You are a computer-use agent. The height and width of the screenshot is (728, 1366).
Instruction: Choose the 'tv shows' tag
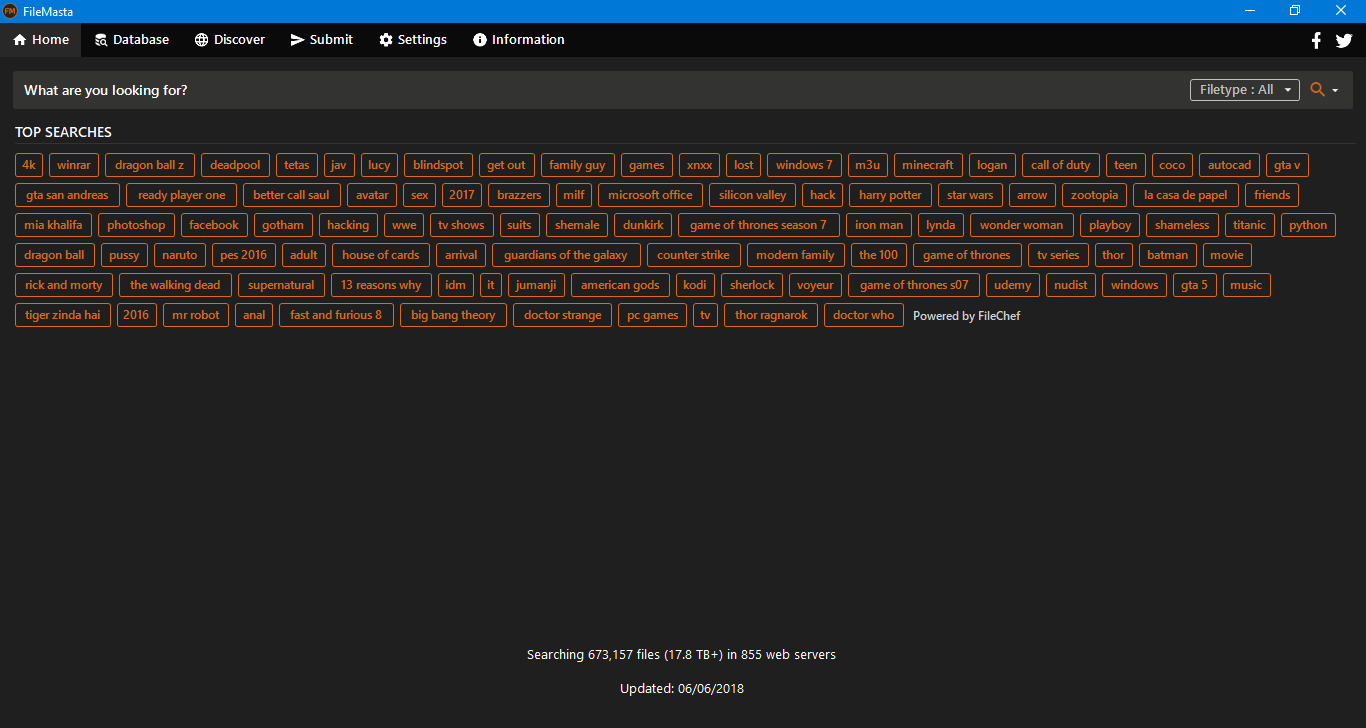(462, 225)
